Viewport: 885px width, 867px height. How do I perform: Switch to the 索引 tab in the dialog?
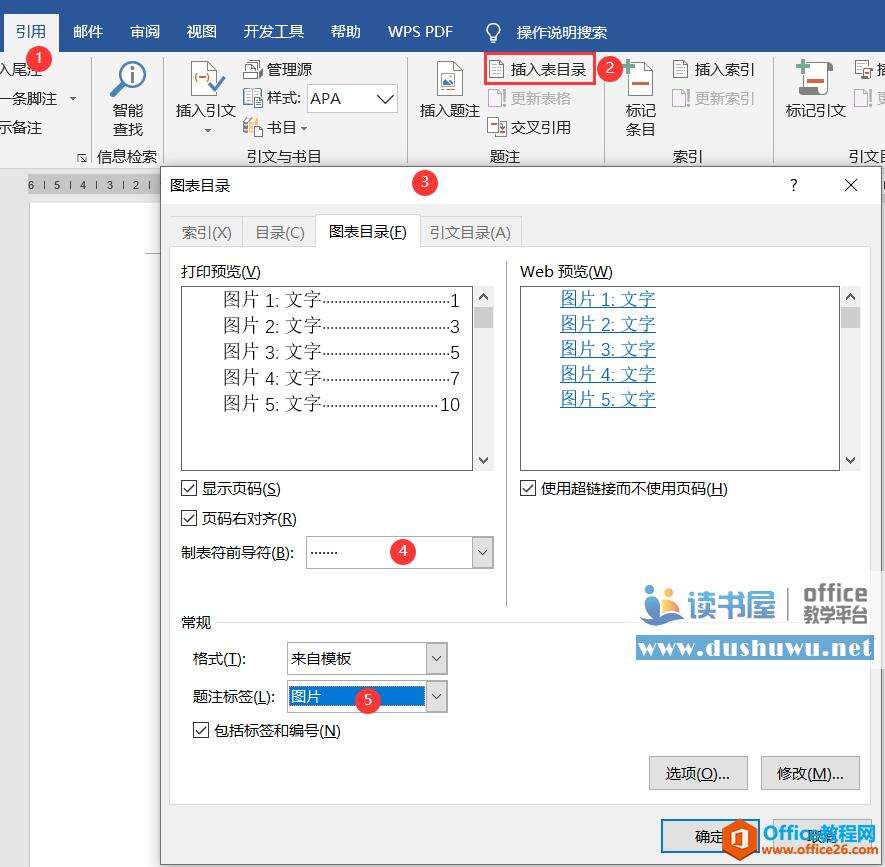coord(206,231)
